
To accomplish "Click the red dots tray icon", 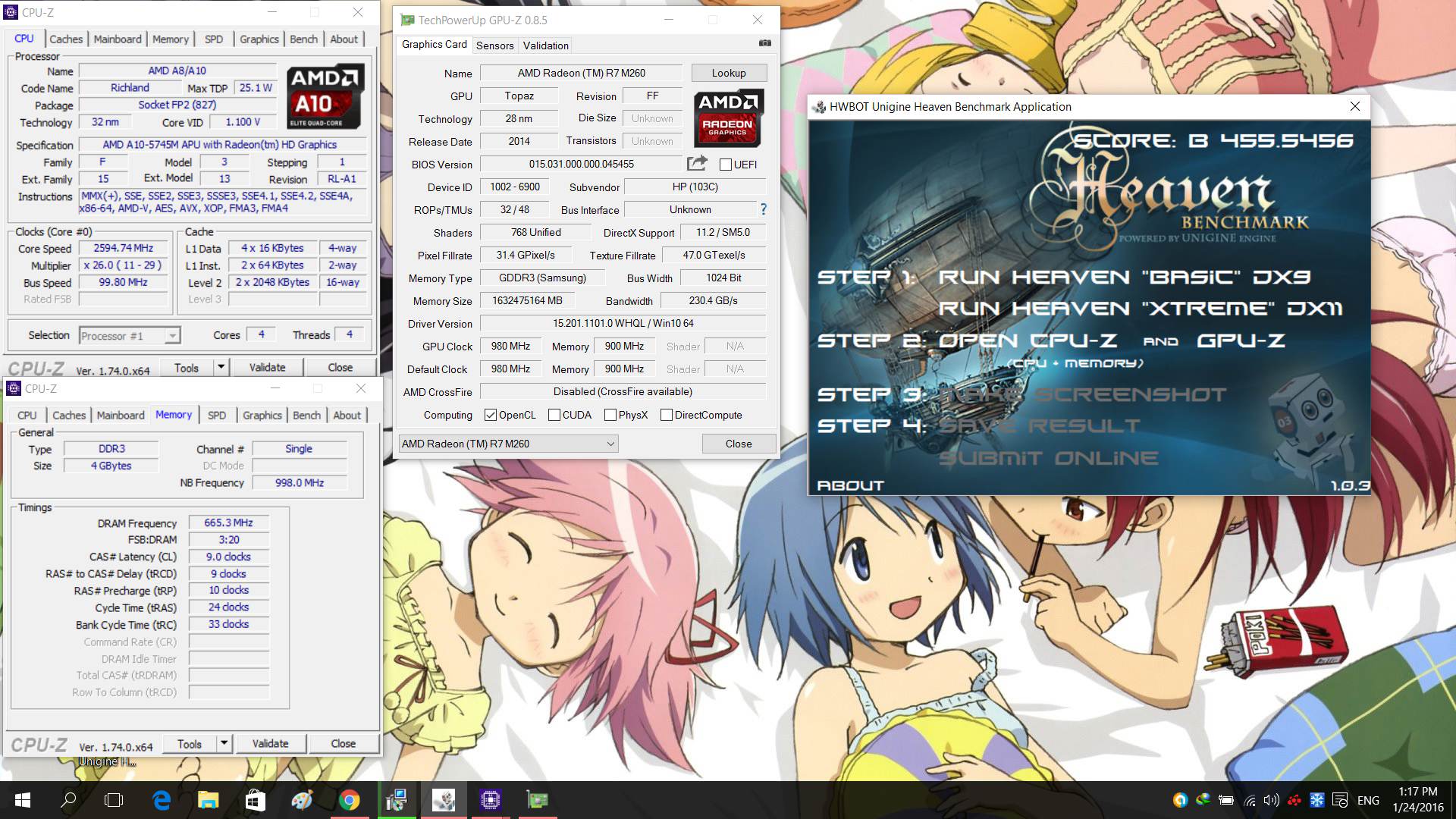I will tap(1294, 800).
